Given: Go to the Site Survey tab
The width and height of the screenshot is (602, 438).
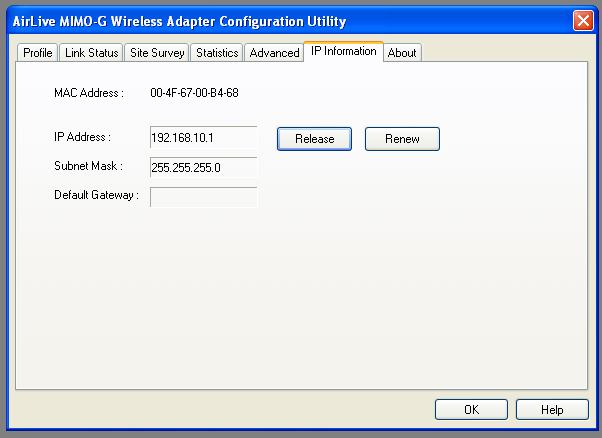Looking at the screenshot, I should [x=157, y=53].
